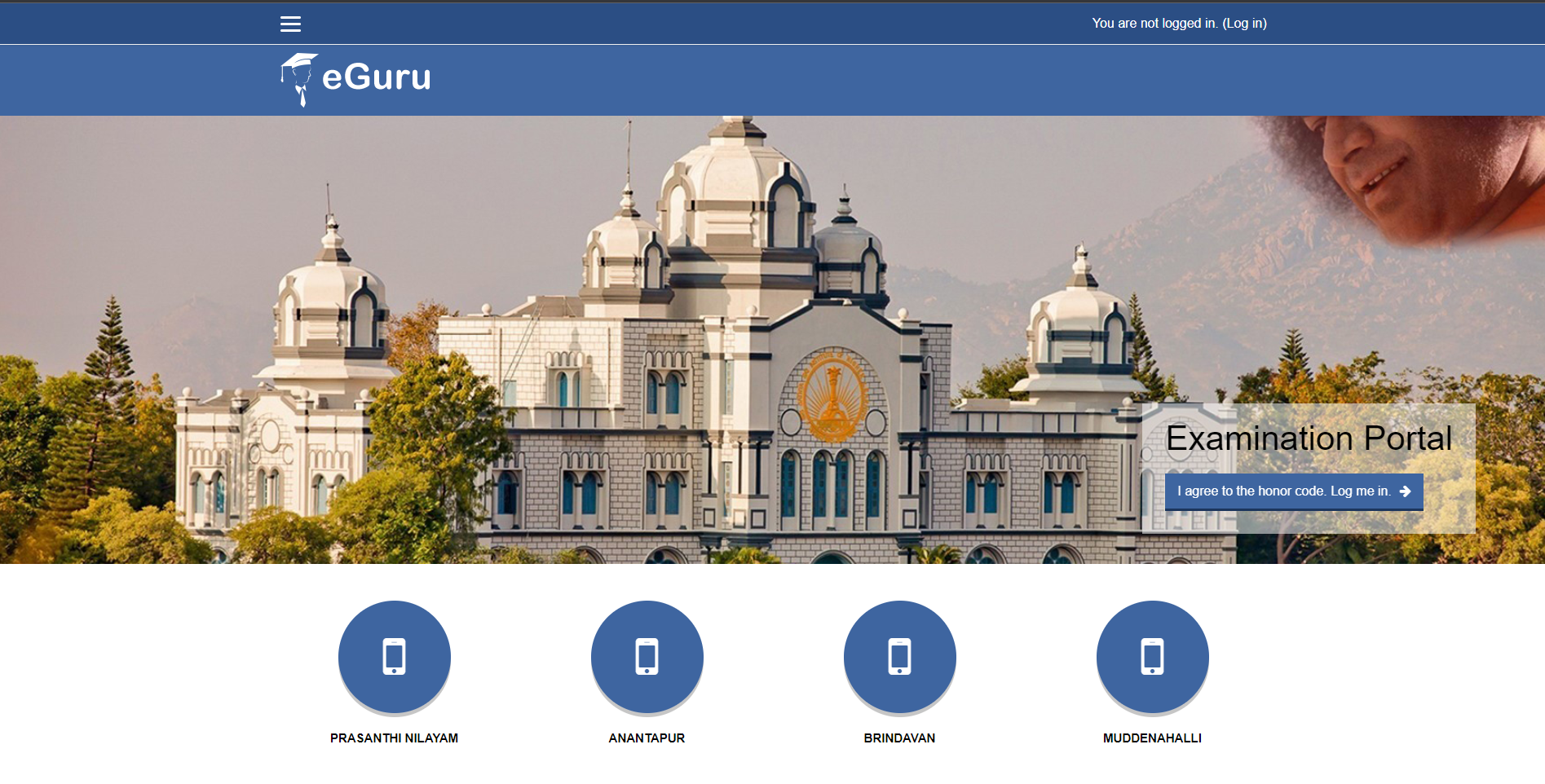This screenshot has height=784, width=1545.
Task: Open the Muddenahalli campus mobile icon
Action: [x=1153, y=657]
